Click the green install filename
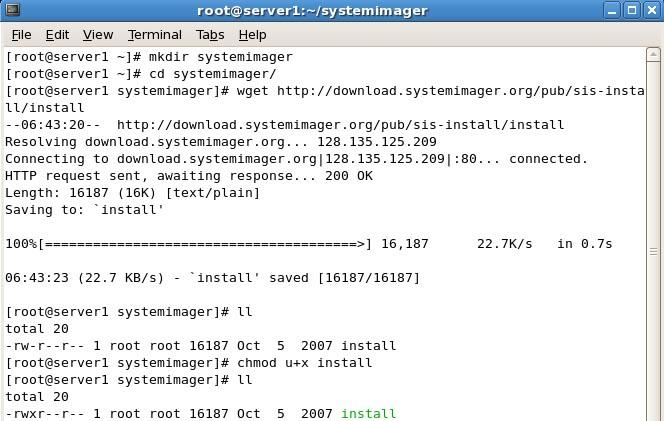The height and width of the screenshot is (421, 664). [368, 413]
